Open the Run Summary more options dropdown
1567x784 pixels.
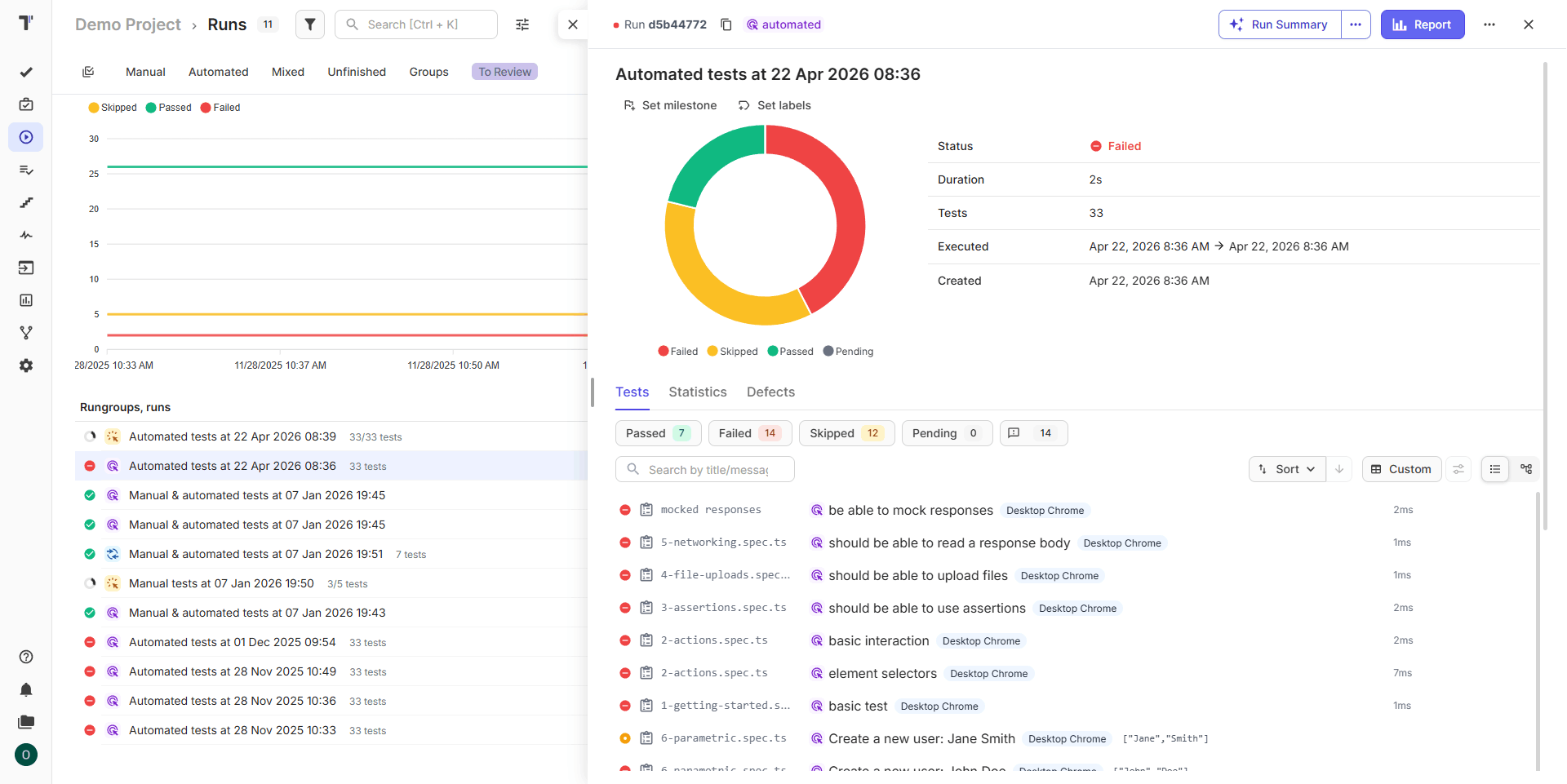pos(1356,24)
